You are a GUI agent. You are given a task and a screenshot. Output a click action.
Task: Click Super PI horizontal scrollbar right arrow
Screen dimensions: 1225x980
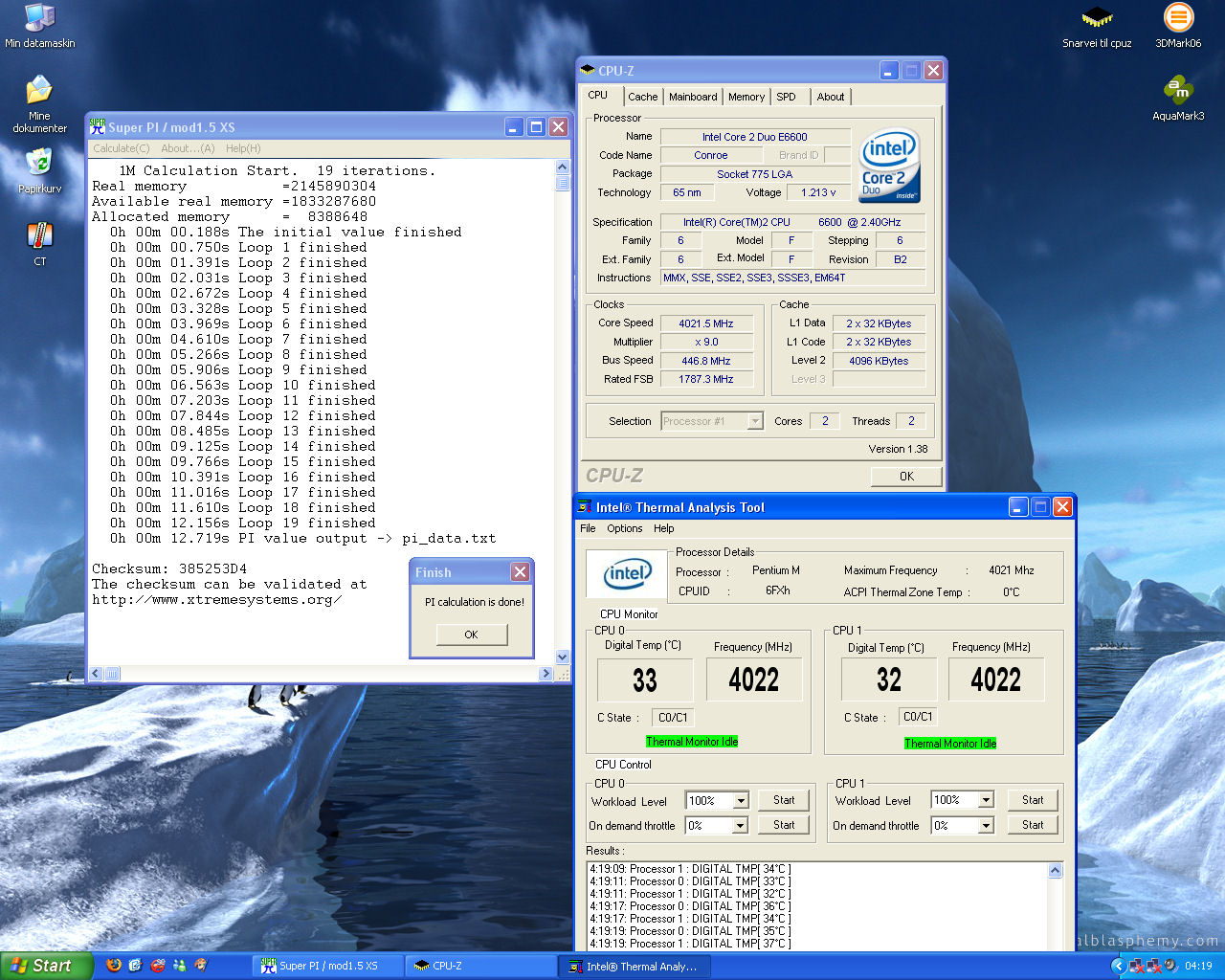coord(546,674)
